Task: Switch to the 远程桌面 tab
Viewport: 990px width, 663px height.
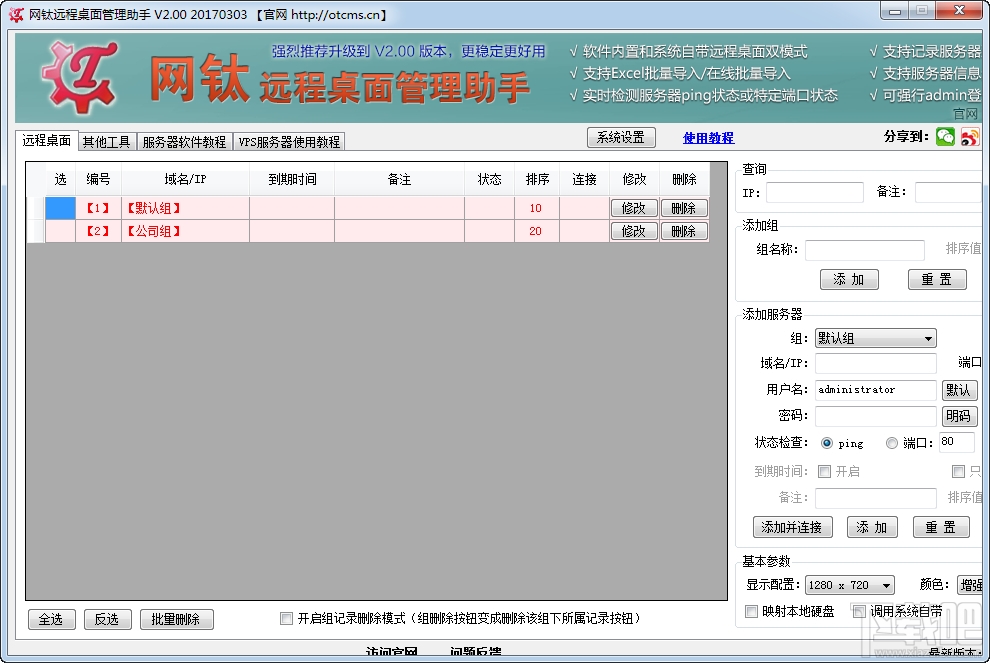Action: [x=47, y=140]
